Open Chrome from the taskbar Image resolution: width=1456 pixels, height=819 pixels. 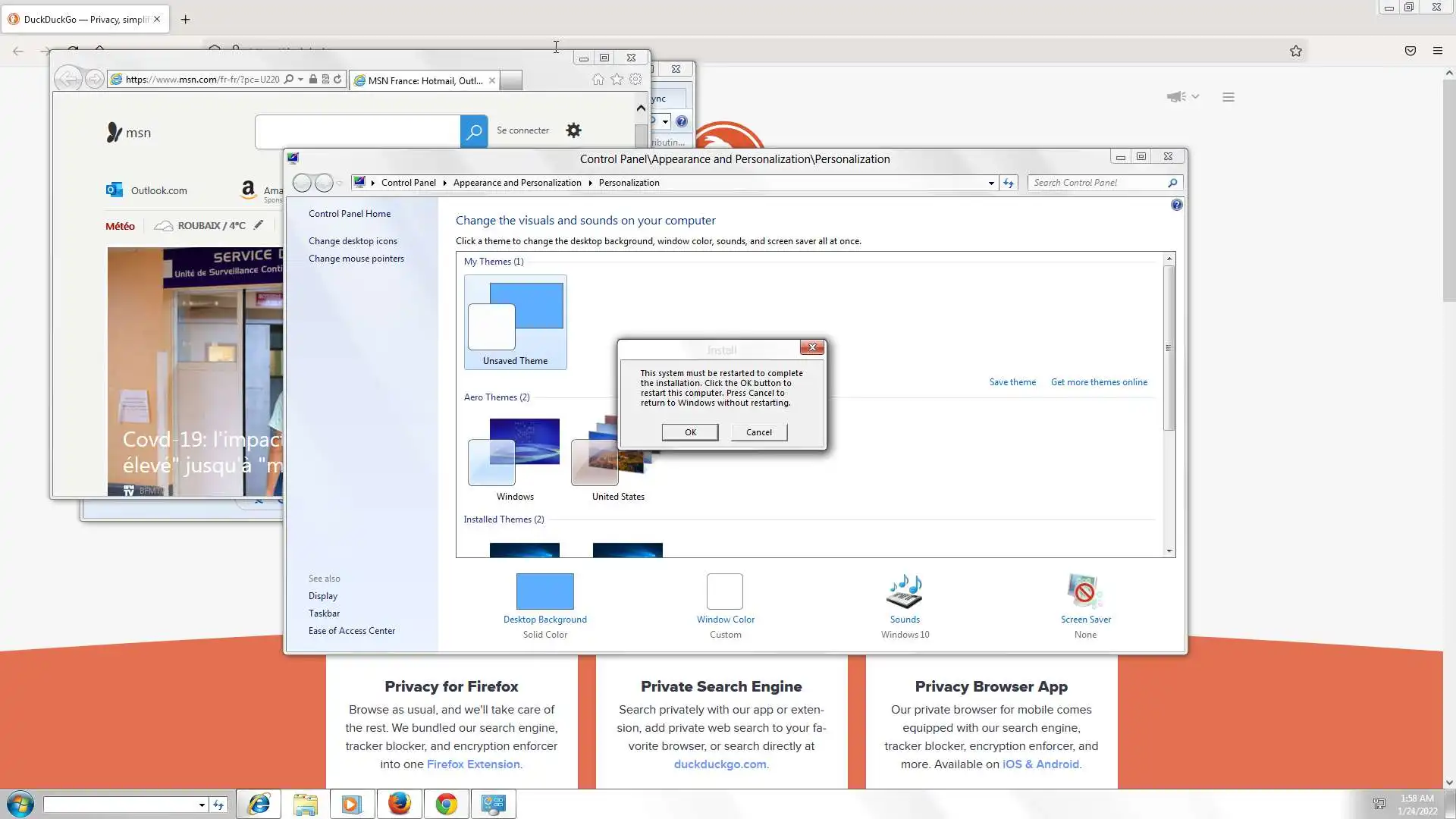point(447,804)
